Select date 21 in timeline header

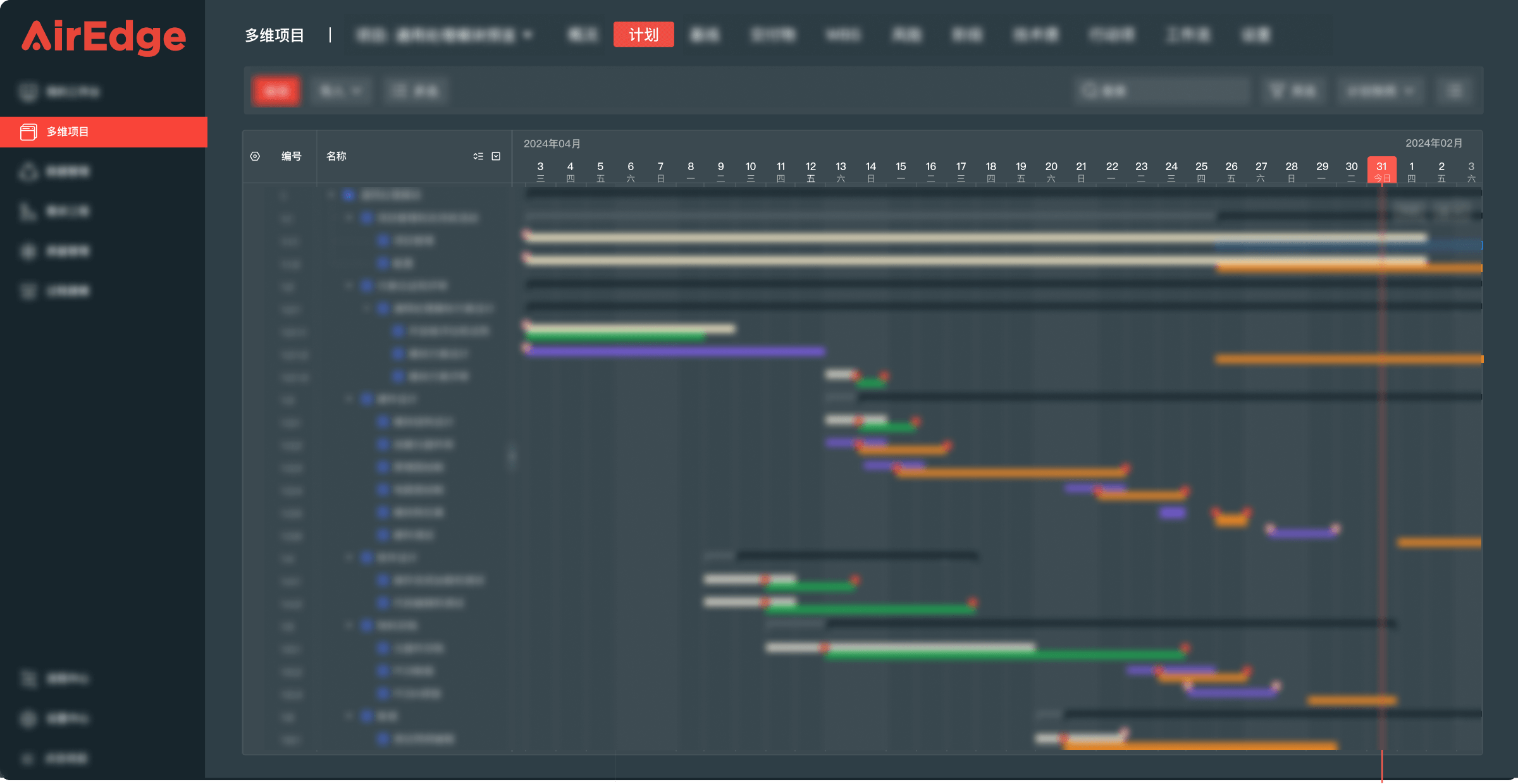click(1081, 171)
